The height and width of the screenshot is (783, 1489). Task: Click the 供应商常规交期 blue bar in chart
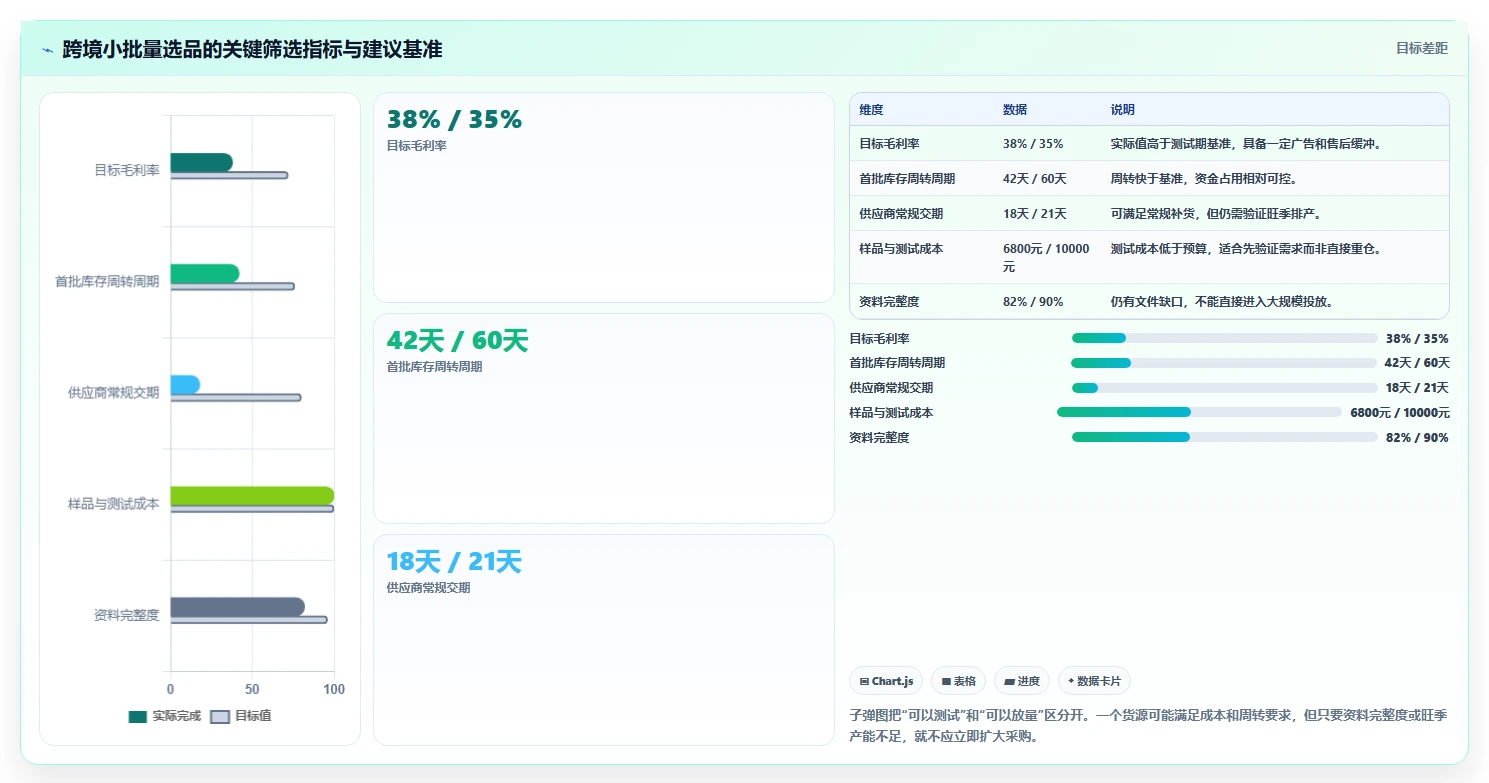[x=185, y=384]
